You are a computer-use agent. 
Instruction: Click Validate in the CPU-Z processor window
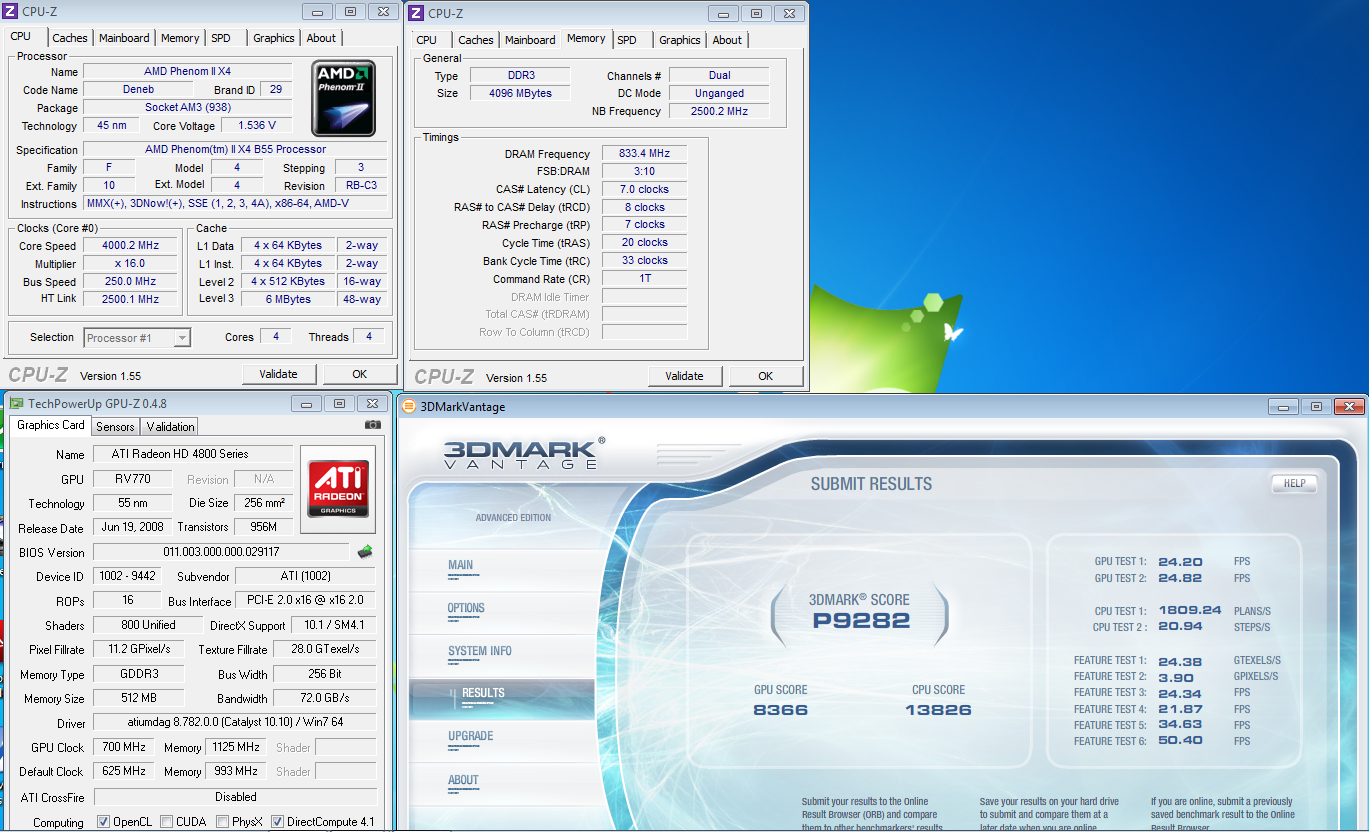pos(278,374)
